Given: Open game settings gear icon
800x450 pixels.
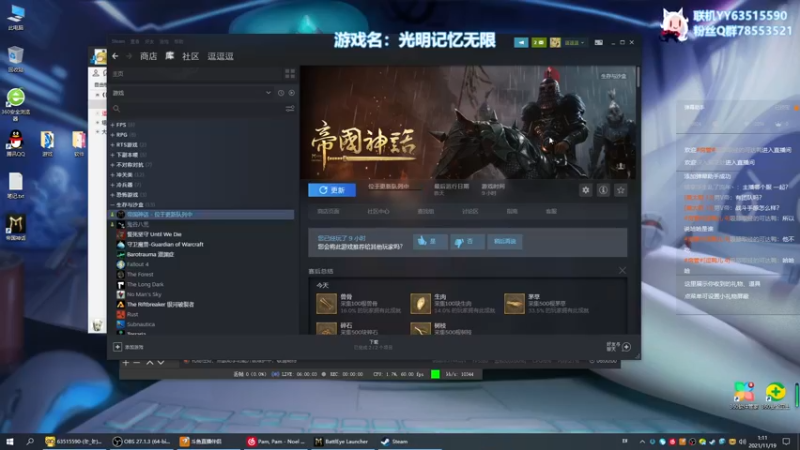Looking at the screenshot, I should click(585, 190).
